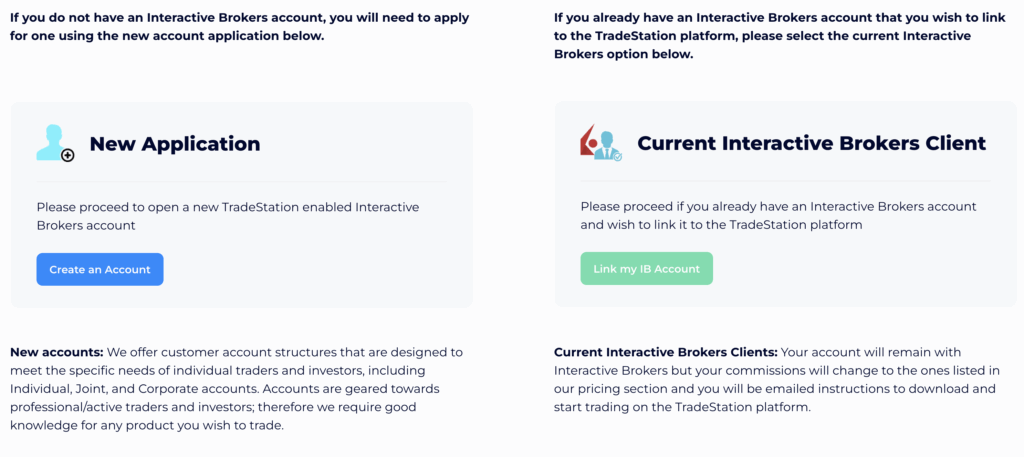Viewport: 1024px width, 457px height.
Task: Click the bold "Current Interactive Brokers Clients:" label
Action: click(665, 352)
